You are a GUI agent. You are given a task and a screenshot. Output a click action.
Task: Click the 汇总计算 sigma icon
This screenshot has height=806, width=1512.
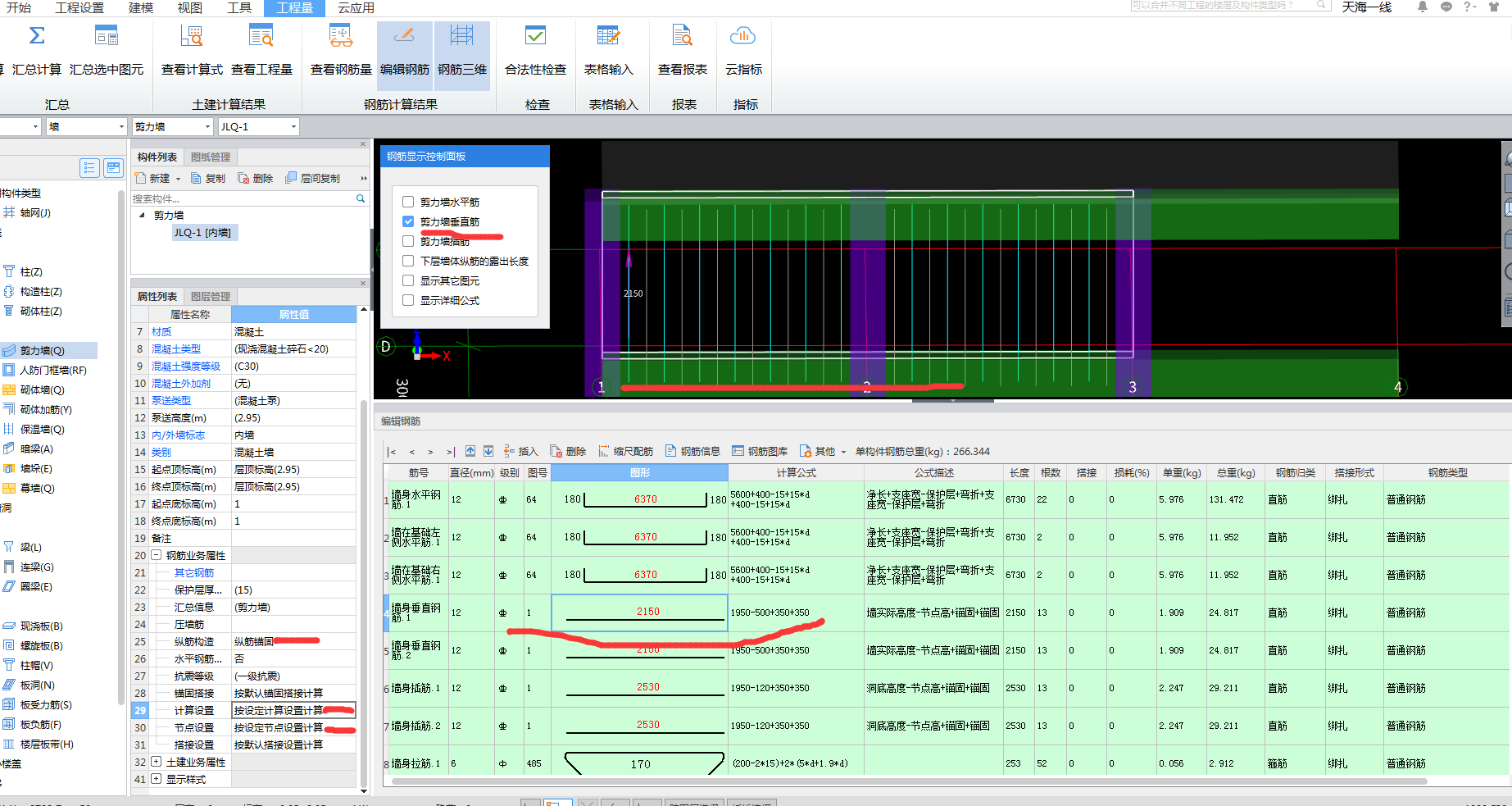coord(37,36)
